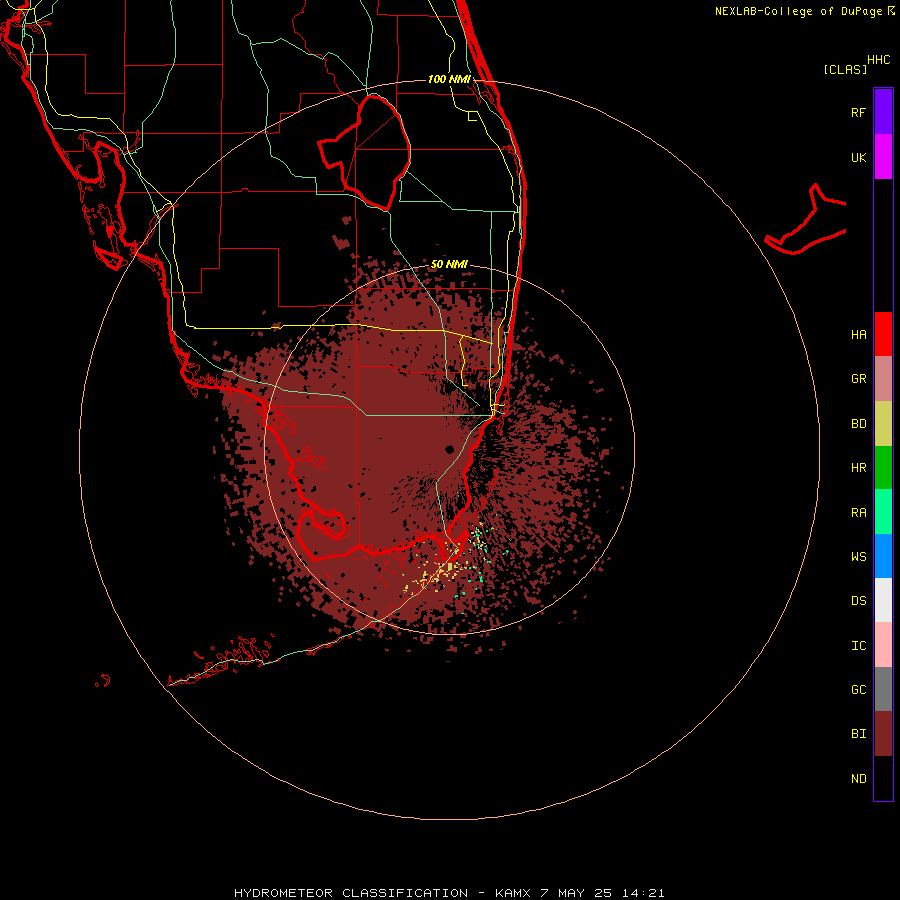Image resolution: width=900 pixels, height=900 pixels.
Task: Click the HR legend label
Action: pyautogui.click(x=858, y=468)
